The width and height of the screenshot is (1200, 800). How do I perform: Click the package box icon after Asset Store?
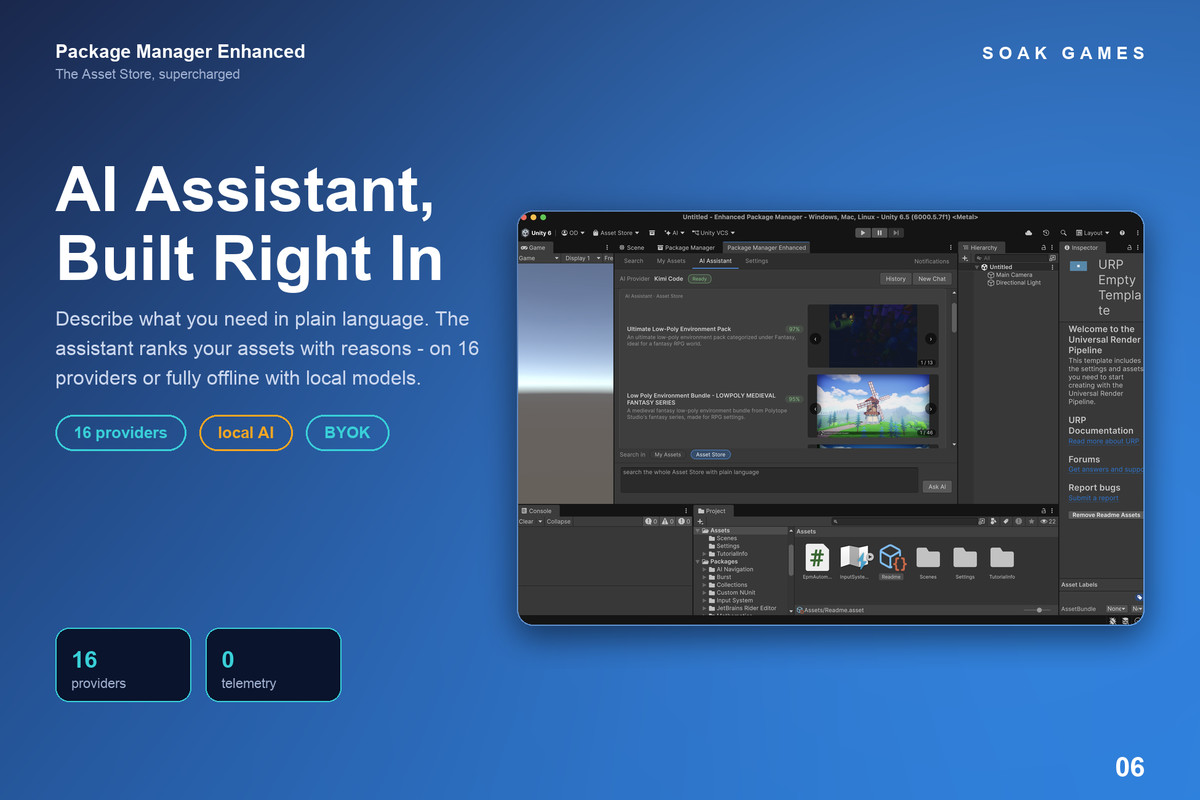pos(652,233)
